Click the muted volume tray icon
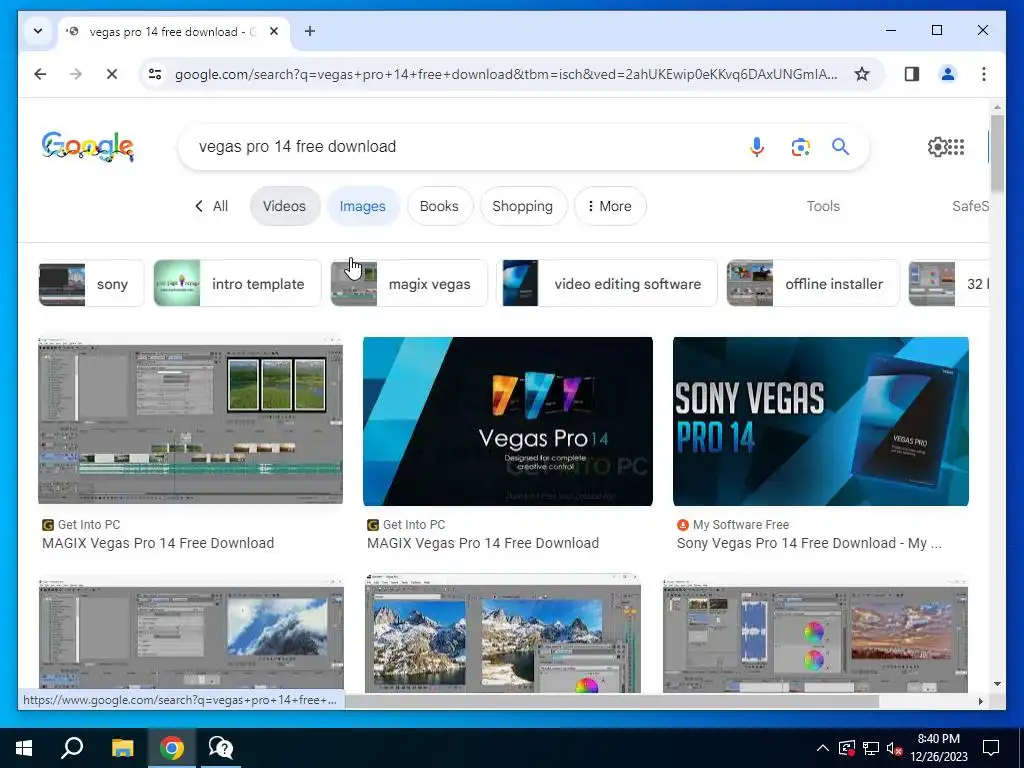 coord(894,748)
